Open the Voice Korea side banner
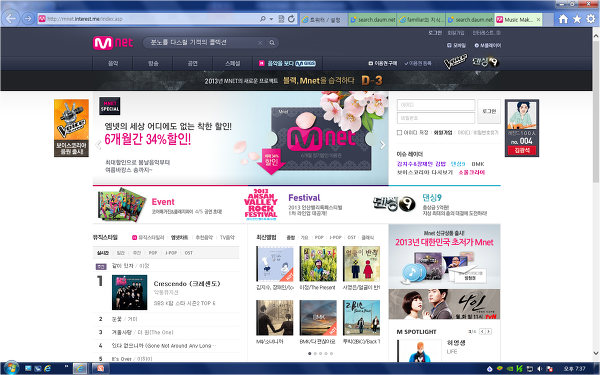This screenshot has height=375, width=600. 71,128
